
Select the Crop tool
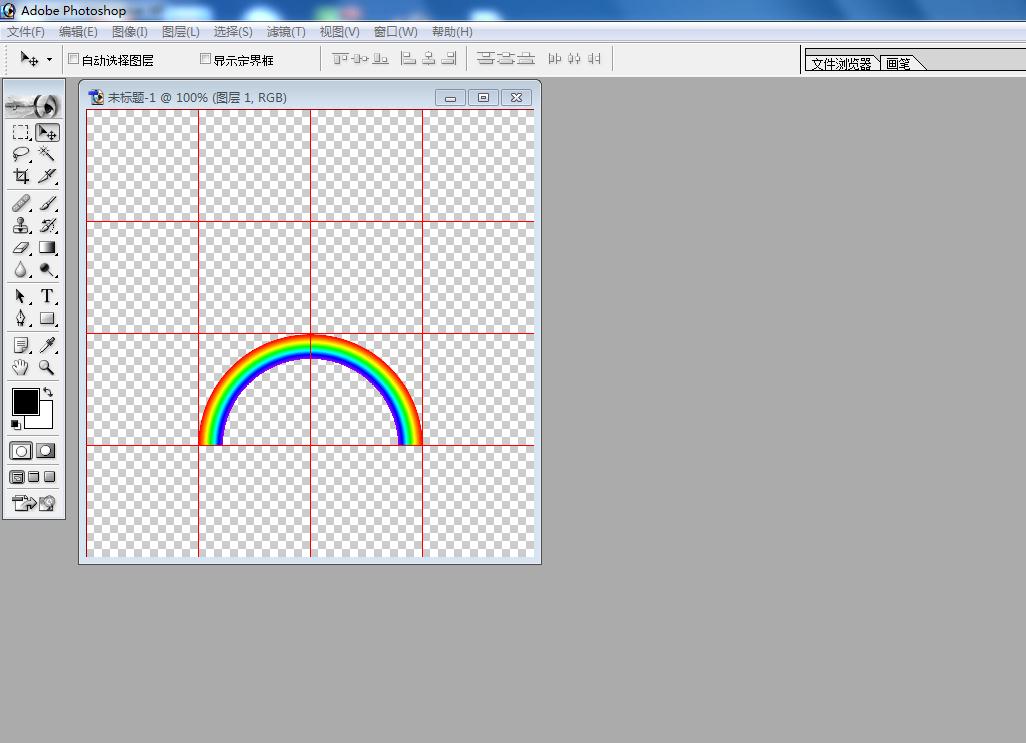21,175
